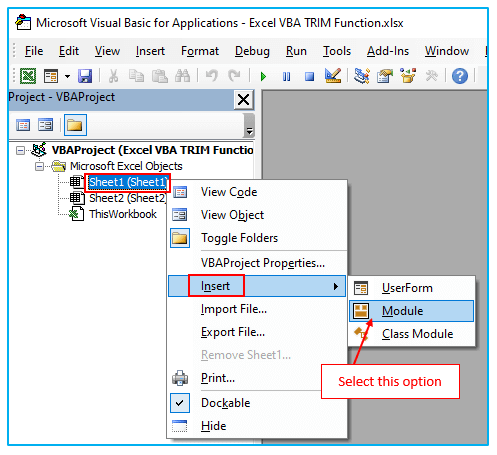Click the Save floppy disk icon

click(x=85, y=76)
